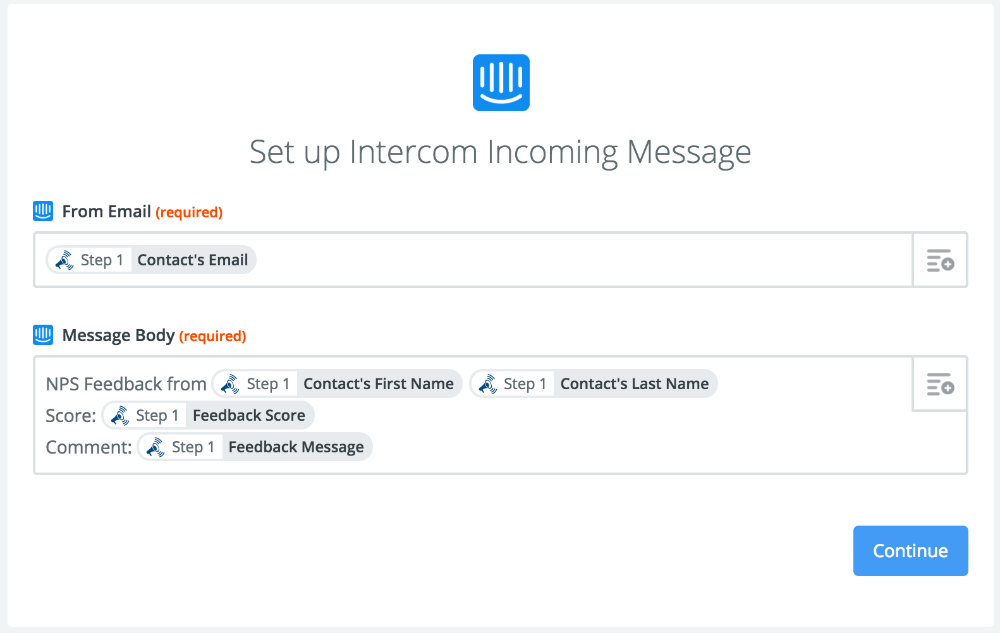
Task: Click empty space in From Email input
Action: point(580,261)
